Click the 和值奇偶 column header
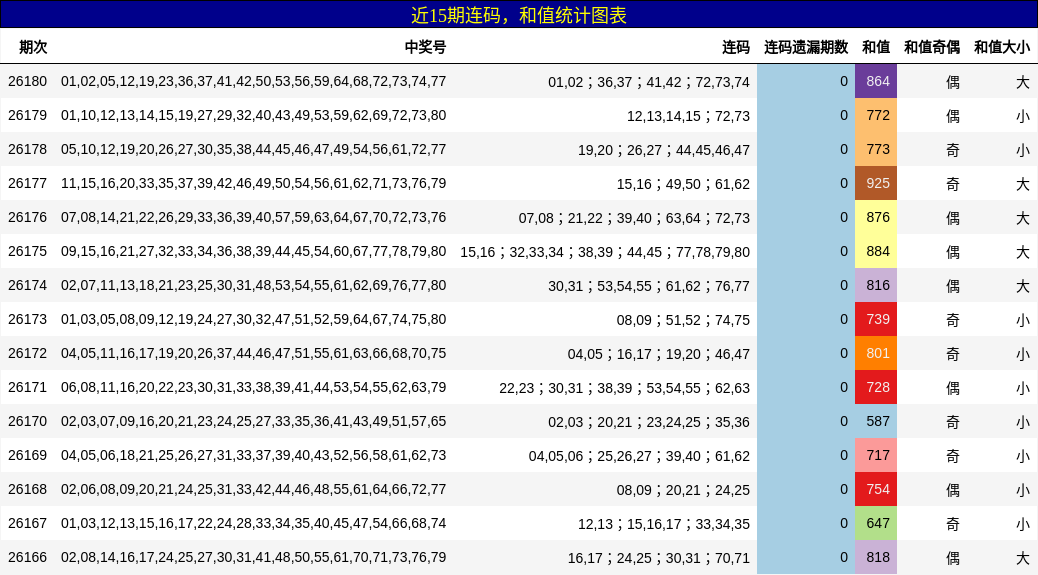Image resolution: width=1038 pixels, height=575 pixels. click(x=931, y=47)
